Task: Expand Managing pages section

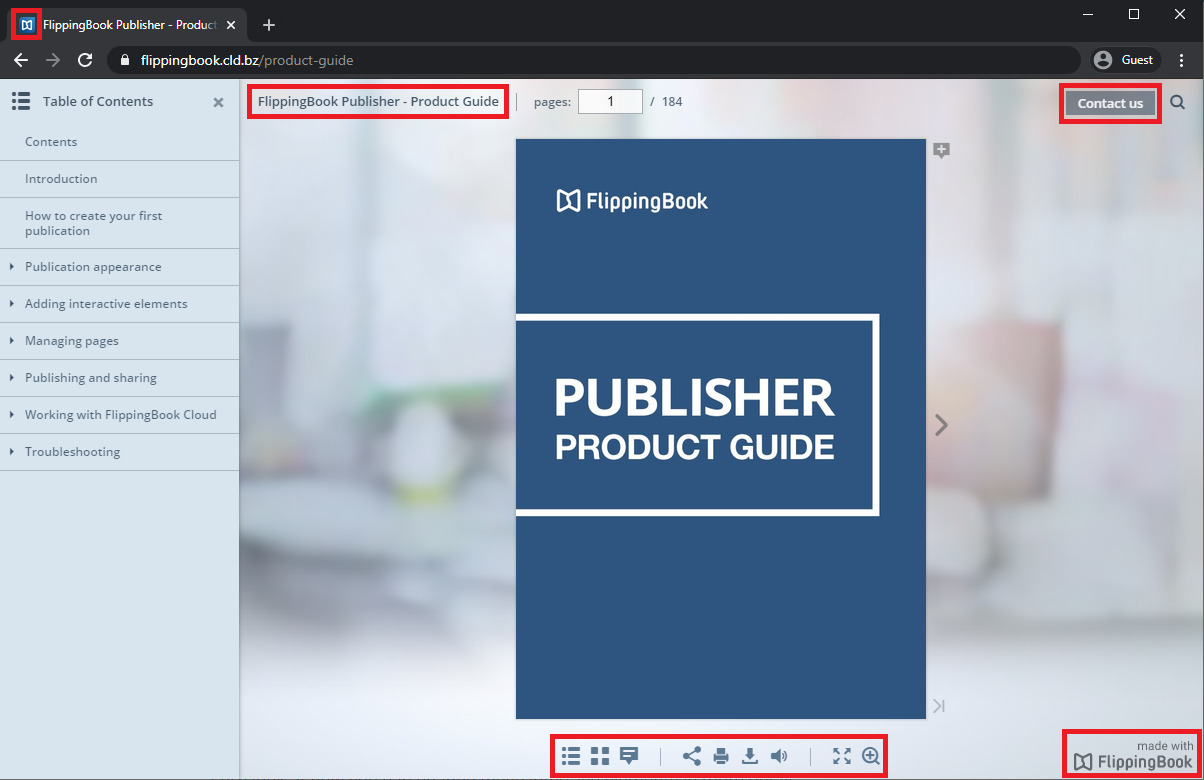Action: click(11, 341)
